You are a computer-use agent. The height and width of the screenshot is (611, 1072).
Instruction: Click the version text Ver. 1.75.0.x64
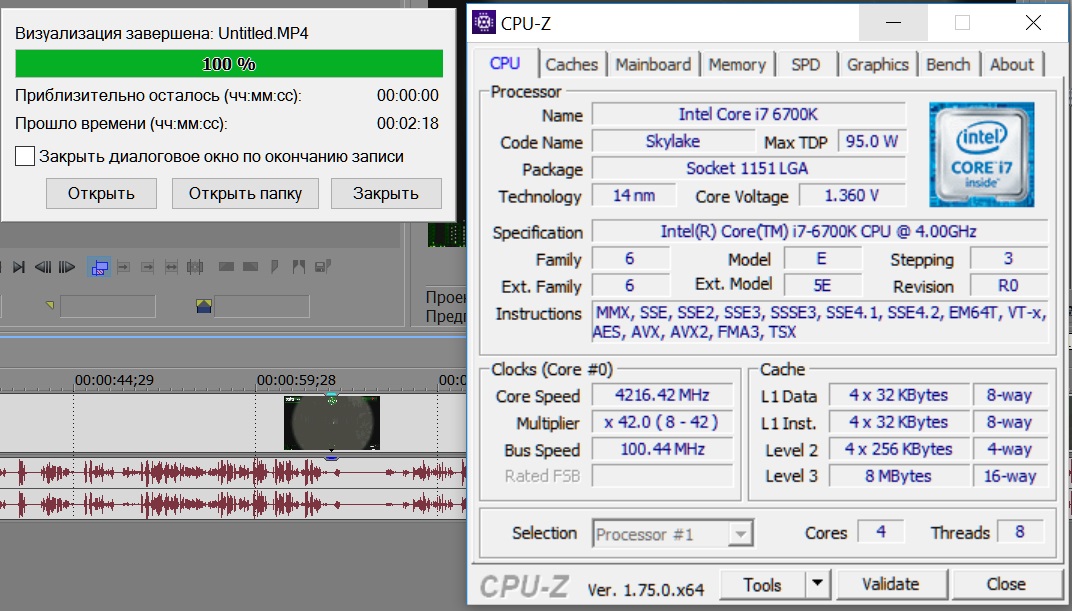pyautogui.click(x=646, y=590)
